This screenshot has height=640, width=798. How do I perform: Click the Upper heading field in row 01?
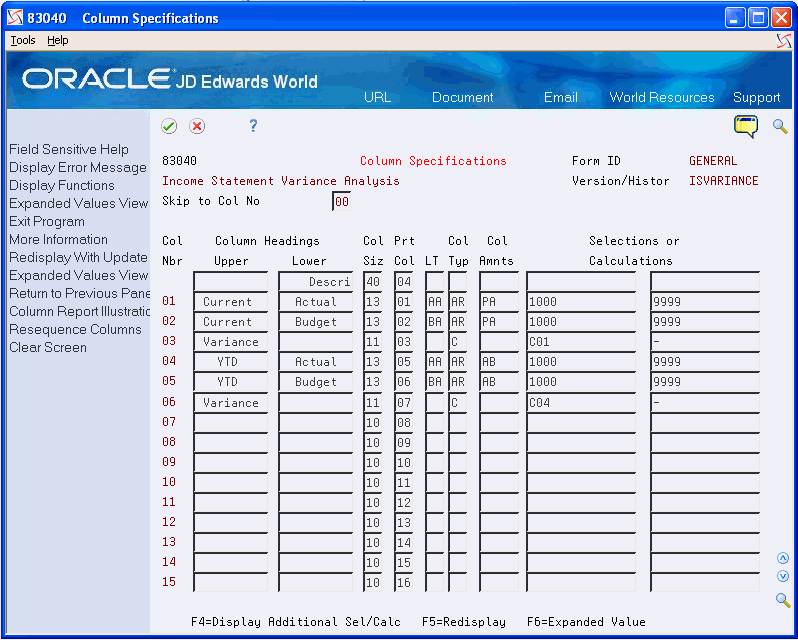pyautogui.click(x=231, y=301)
